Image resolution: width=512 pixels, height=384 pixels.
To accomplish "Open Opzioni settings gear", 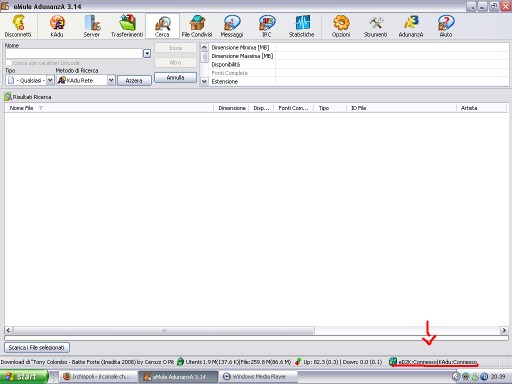I will [341, 26].
